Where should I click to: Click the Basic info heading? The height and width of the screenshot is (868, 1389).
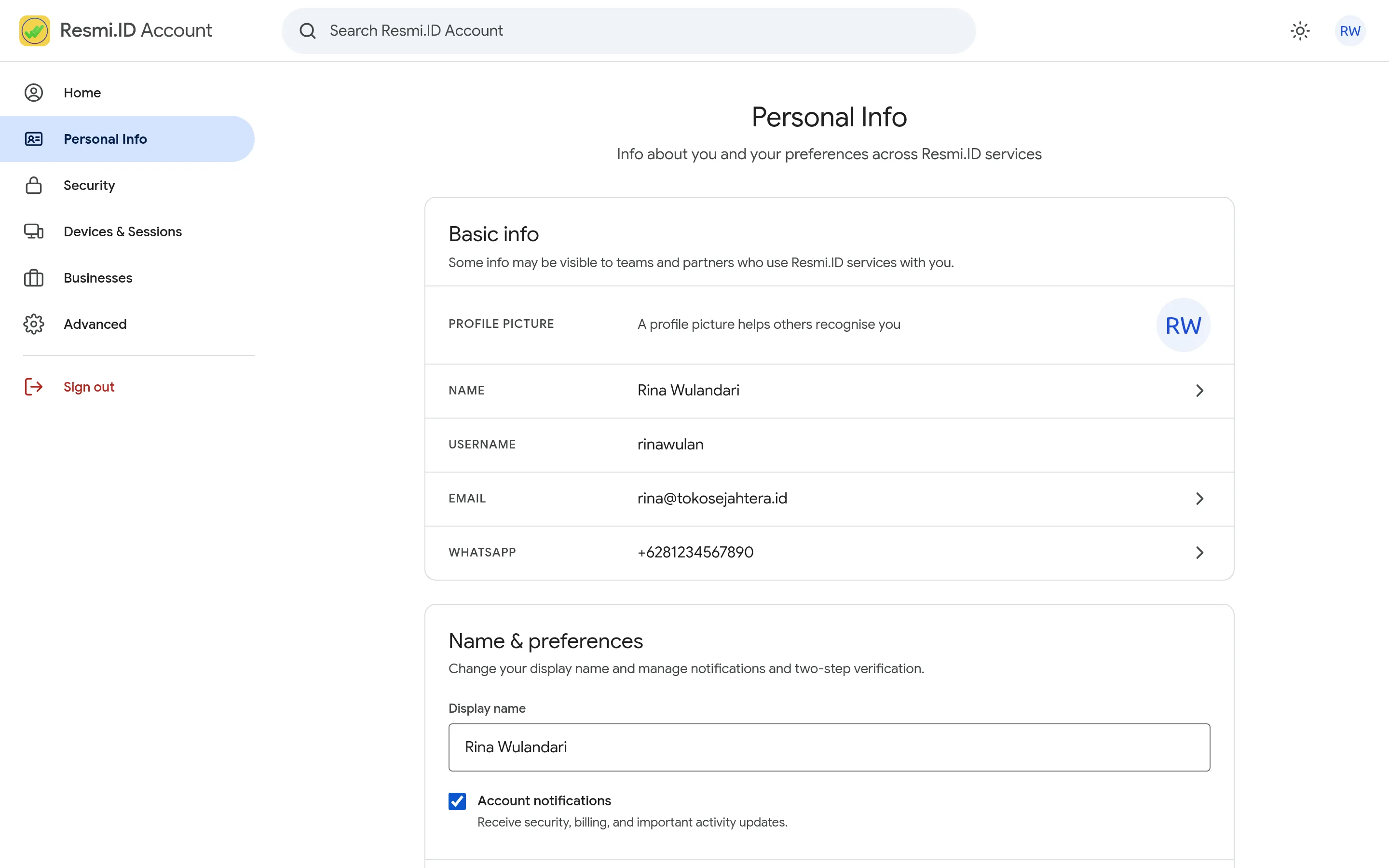tap(493, 234)
